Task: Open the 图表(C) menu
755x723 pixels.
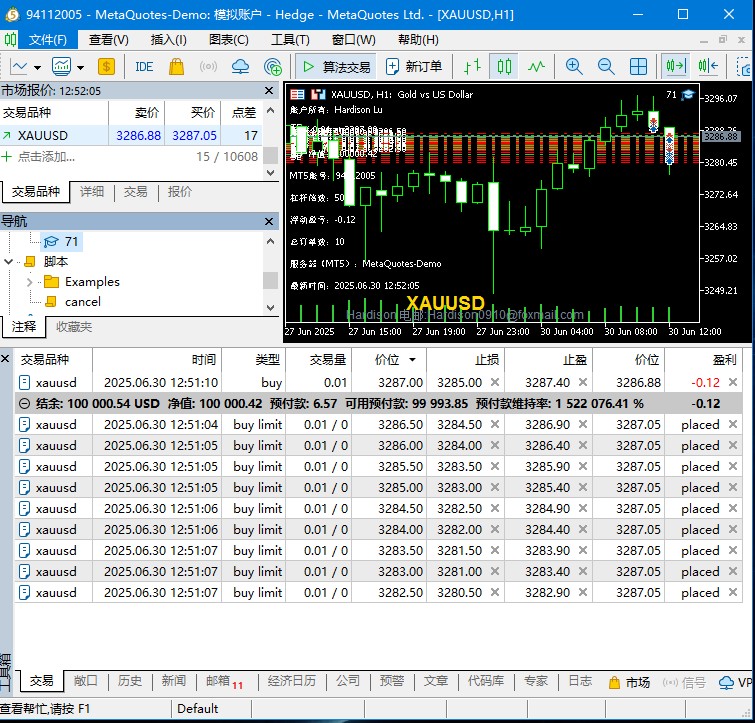Action: click(229, 39)
